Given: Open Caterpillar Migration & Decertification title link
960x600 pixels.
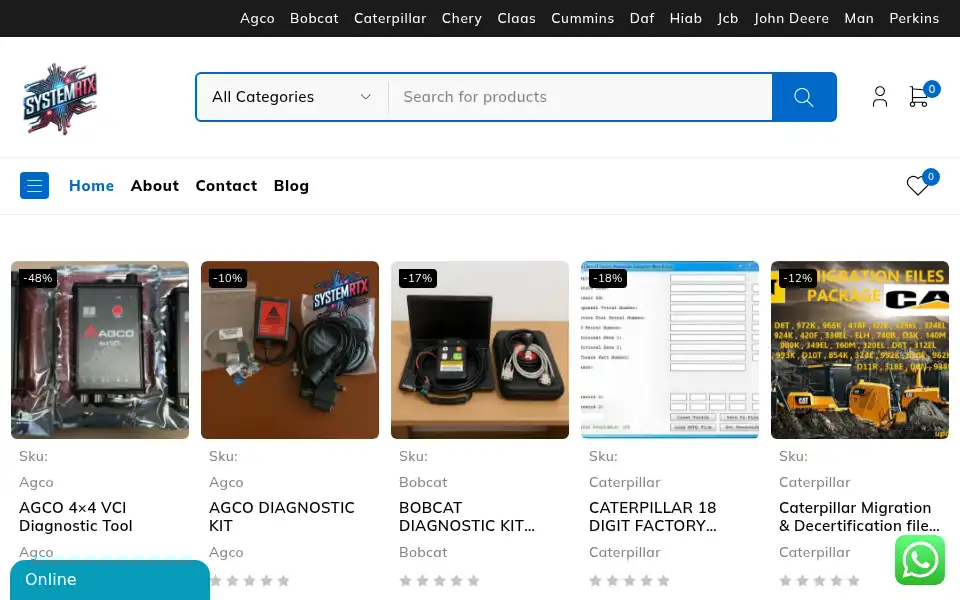Looking at the screenshot, I should coord(859,517).
